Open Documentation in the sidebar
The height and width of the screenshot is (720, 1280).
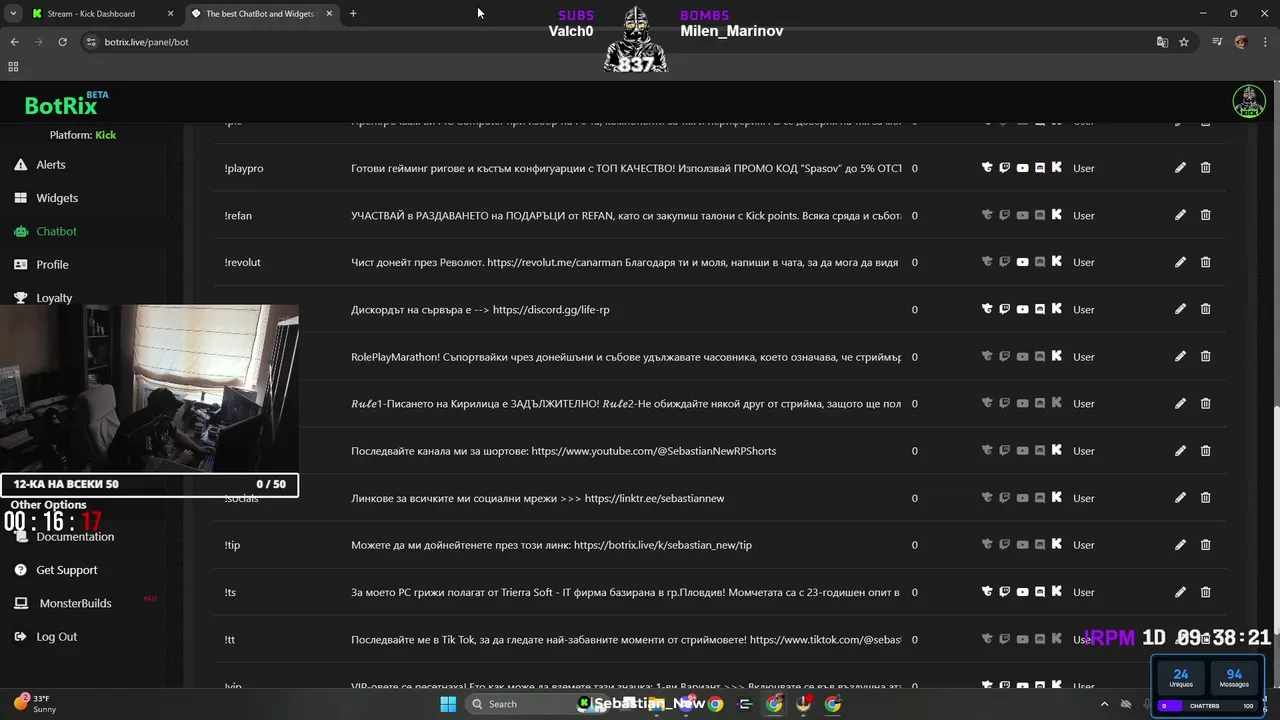(75, 537)
